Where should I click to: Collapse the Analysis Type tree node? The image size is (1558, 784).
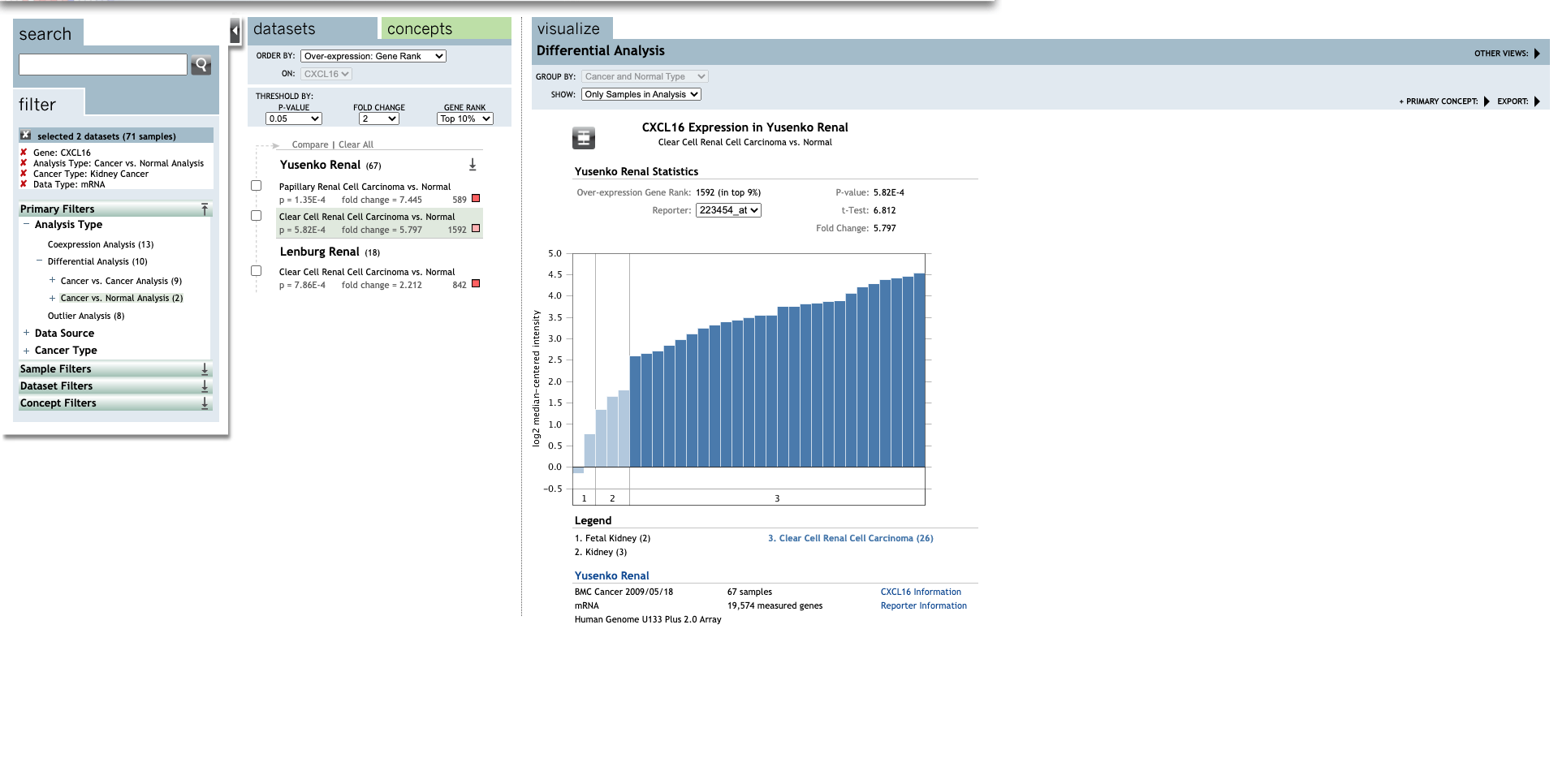pos(26,224)
